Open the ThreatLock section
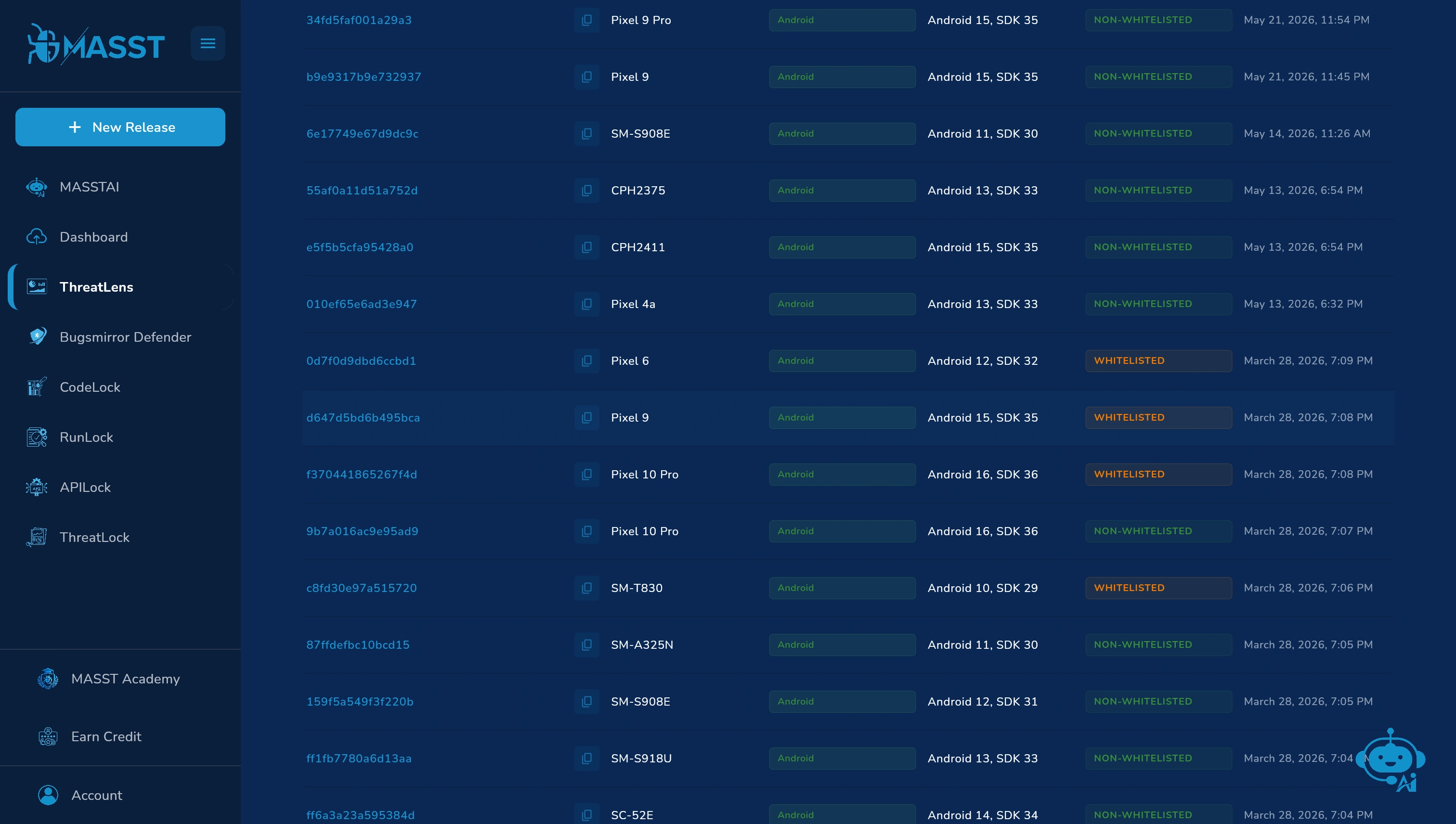 click(x=120, y=538)
